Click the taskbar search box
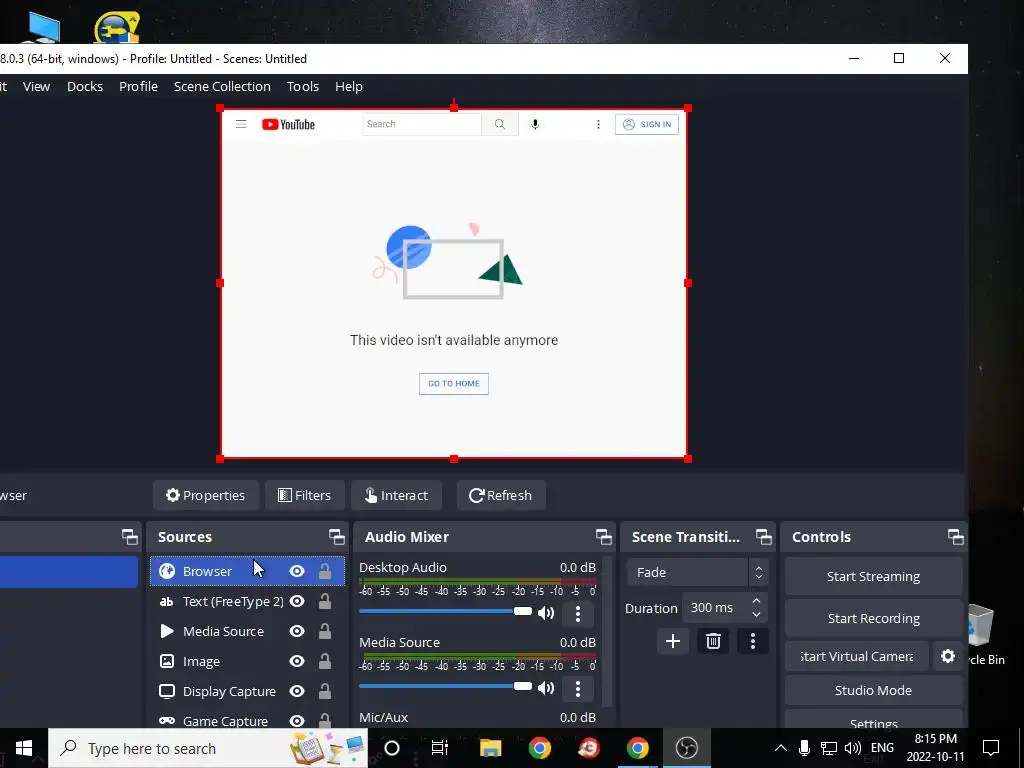Screen dimensions: 1024x768 (x=208, y=748)
